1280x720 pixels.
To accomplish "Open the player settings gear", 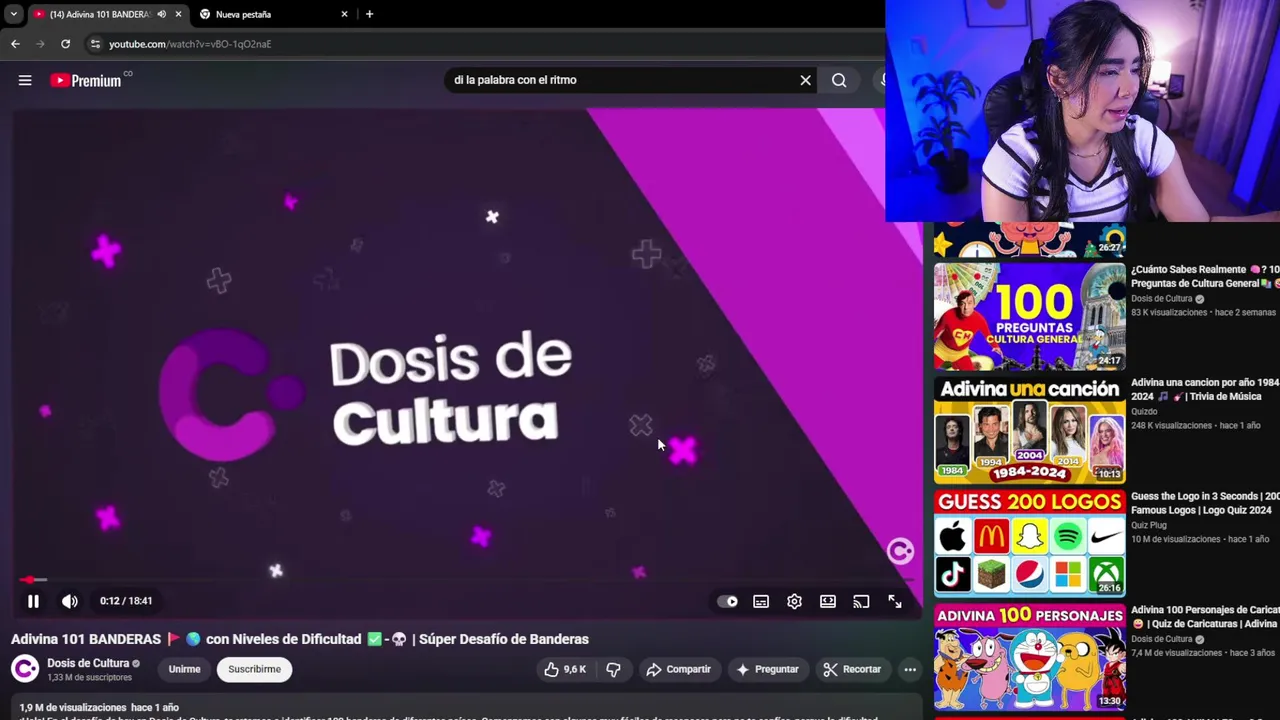I will 794,601.
